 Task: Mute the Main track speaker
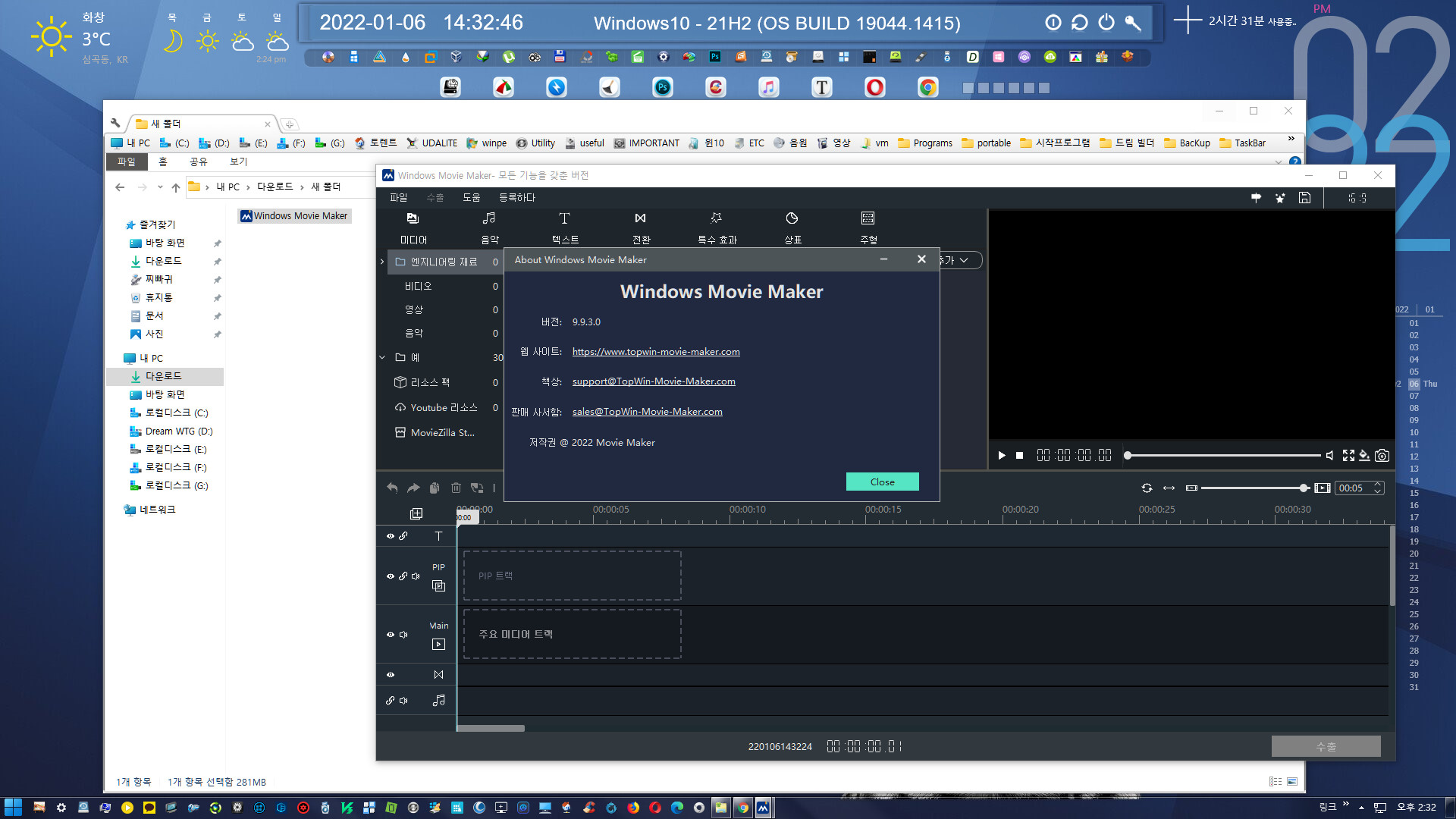click(403, 635)
